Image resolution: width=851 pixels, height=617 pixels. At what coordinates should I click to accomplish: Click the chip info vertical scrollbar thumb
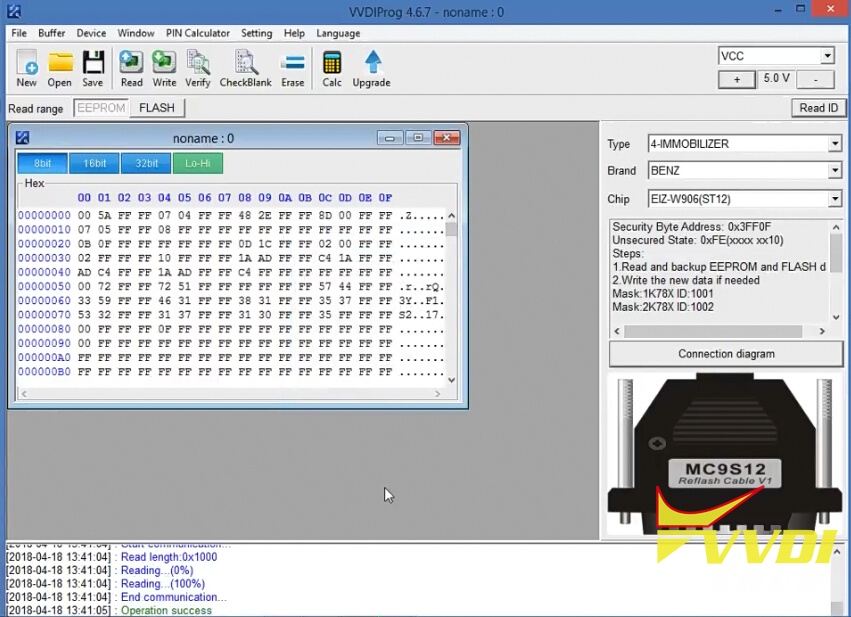pos(836,253)
